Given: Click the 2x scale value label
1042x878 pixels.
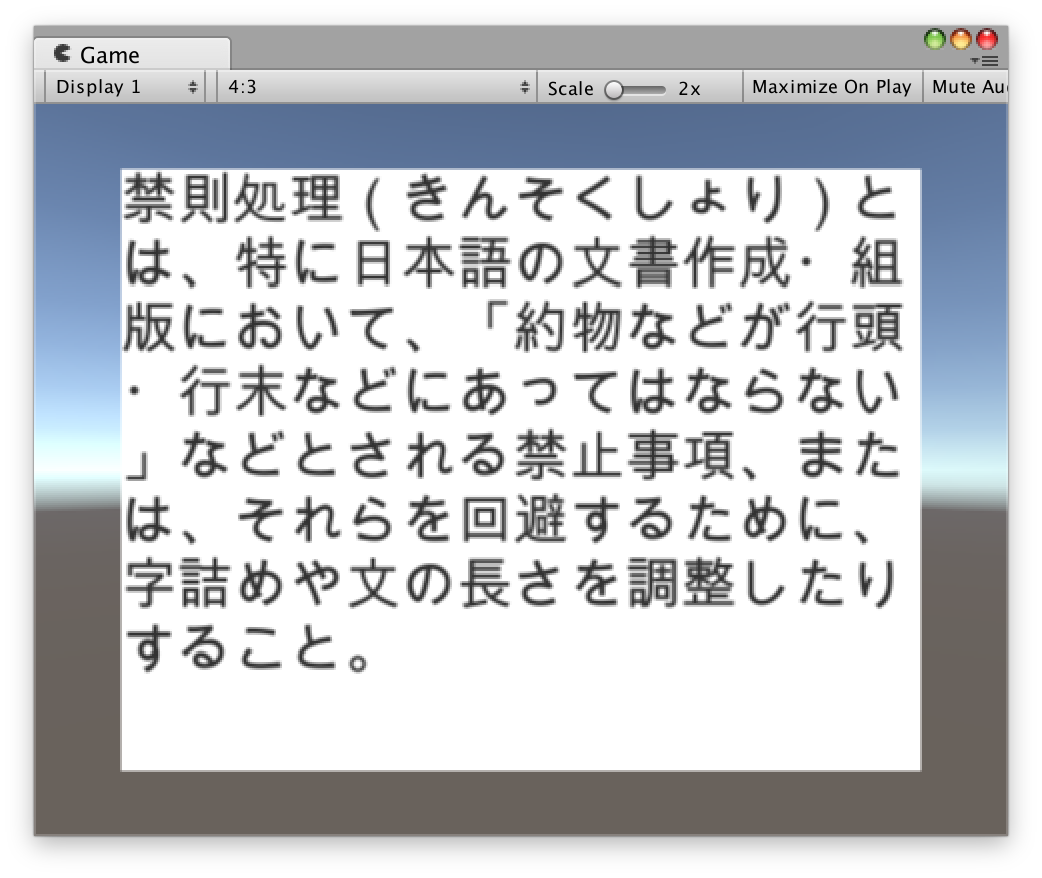Looking at the screenshot, I should pos(689,89).
